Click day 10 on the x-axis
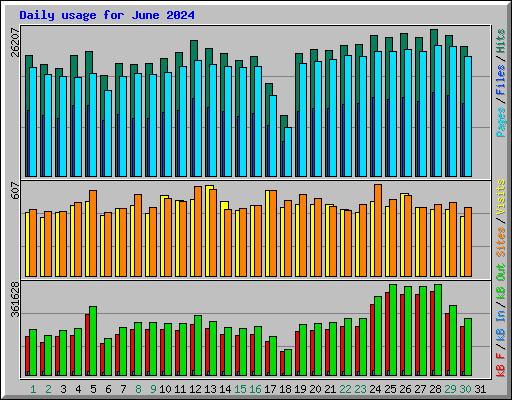The image size is (512, 400). click(x=165, y=389)
